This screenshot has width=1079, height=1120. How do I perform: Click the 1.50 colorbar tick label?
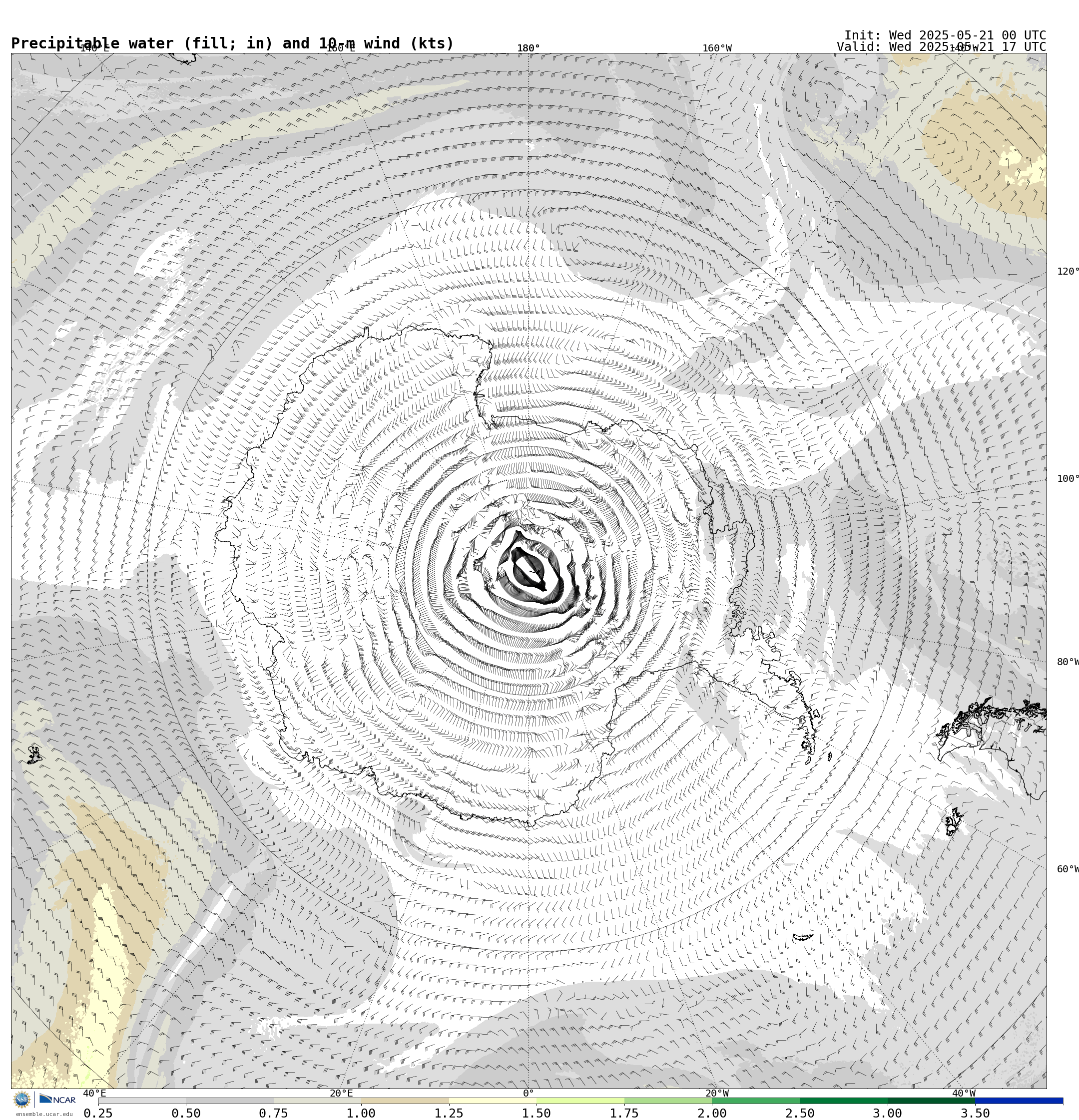[x=537, y=1113]
